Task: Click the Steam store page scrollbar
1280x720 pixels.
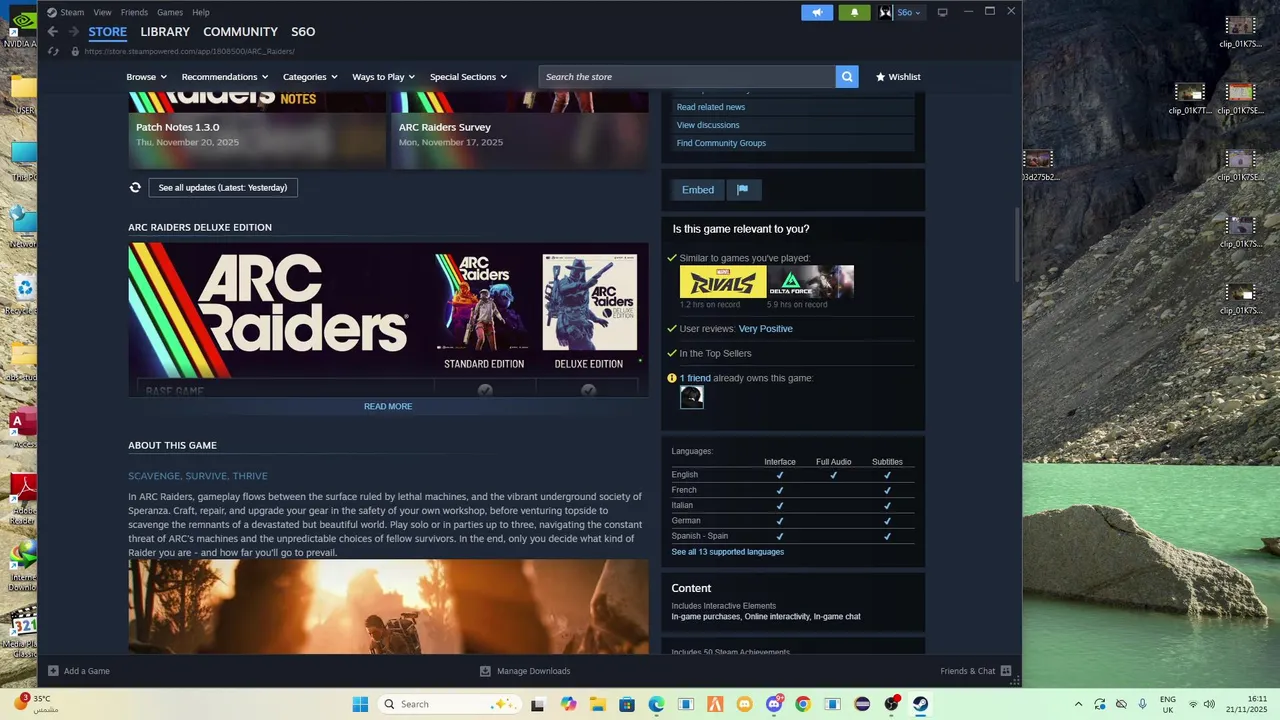Action: coord(1018,243)
